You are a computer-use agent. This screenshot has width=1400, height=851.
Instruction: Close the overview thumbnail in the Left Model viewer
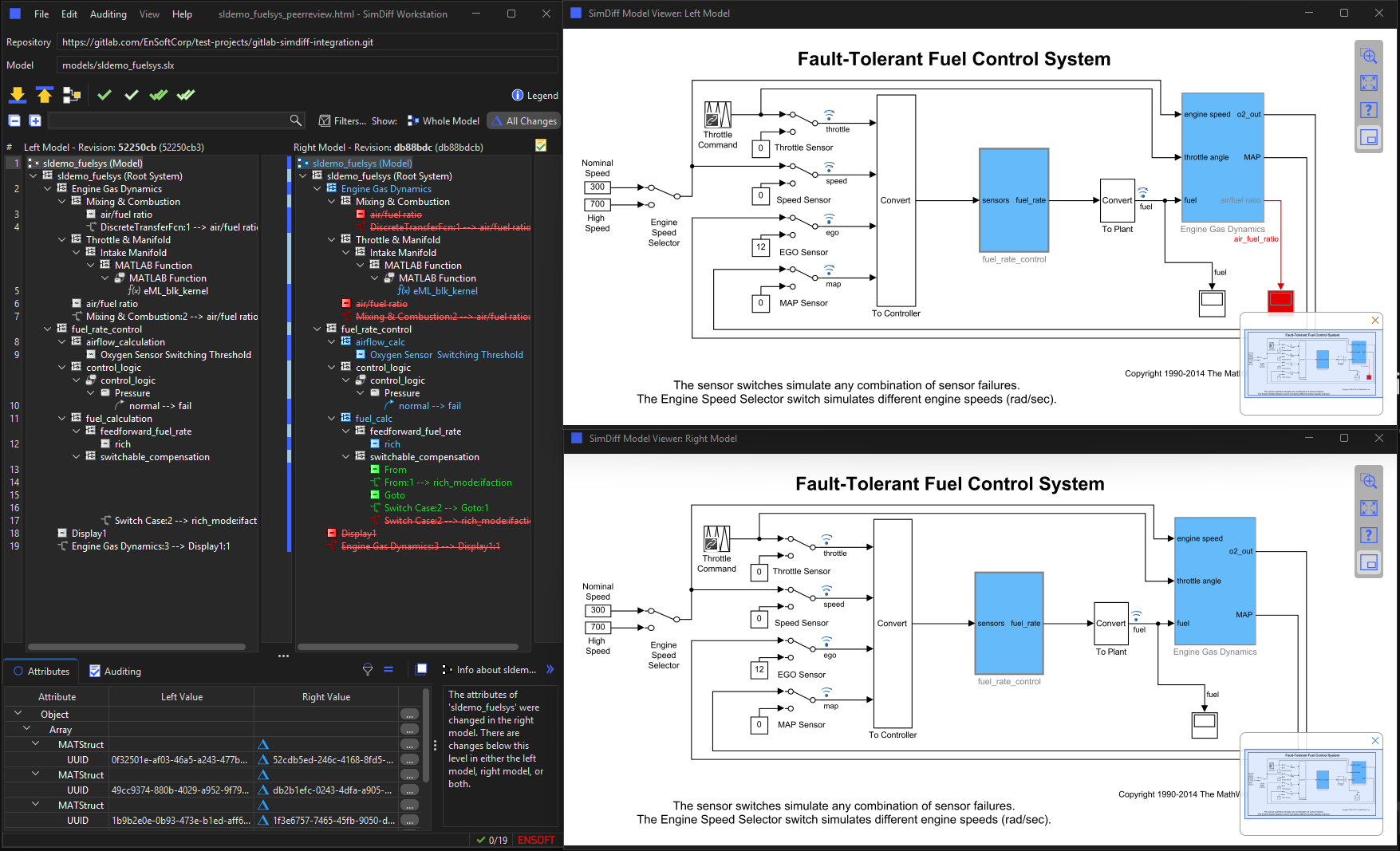(1375, 320)
